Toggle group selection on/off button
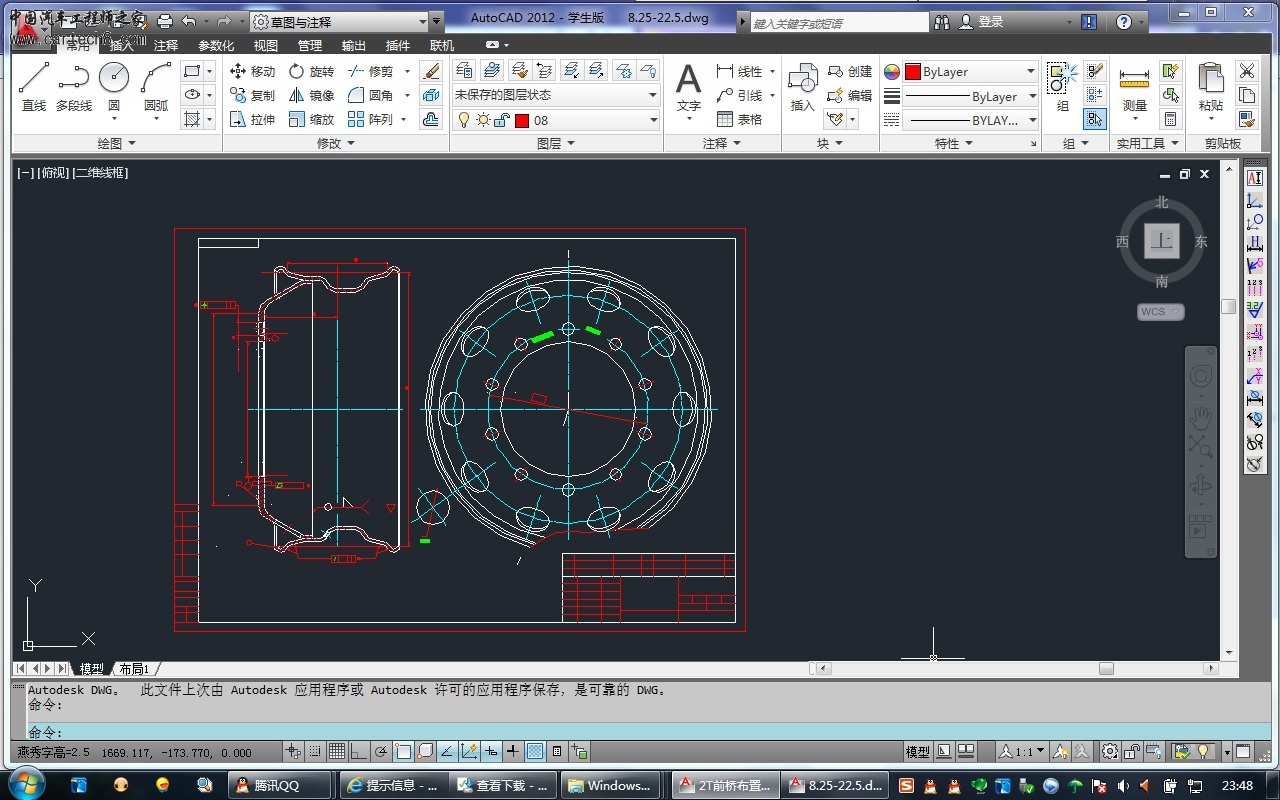Image resolution: width=1280 pixels, height=800 pixels. point(1095,119)
